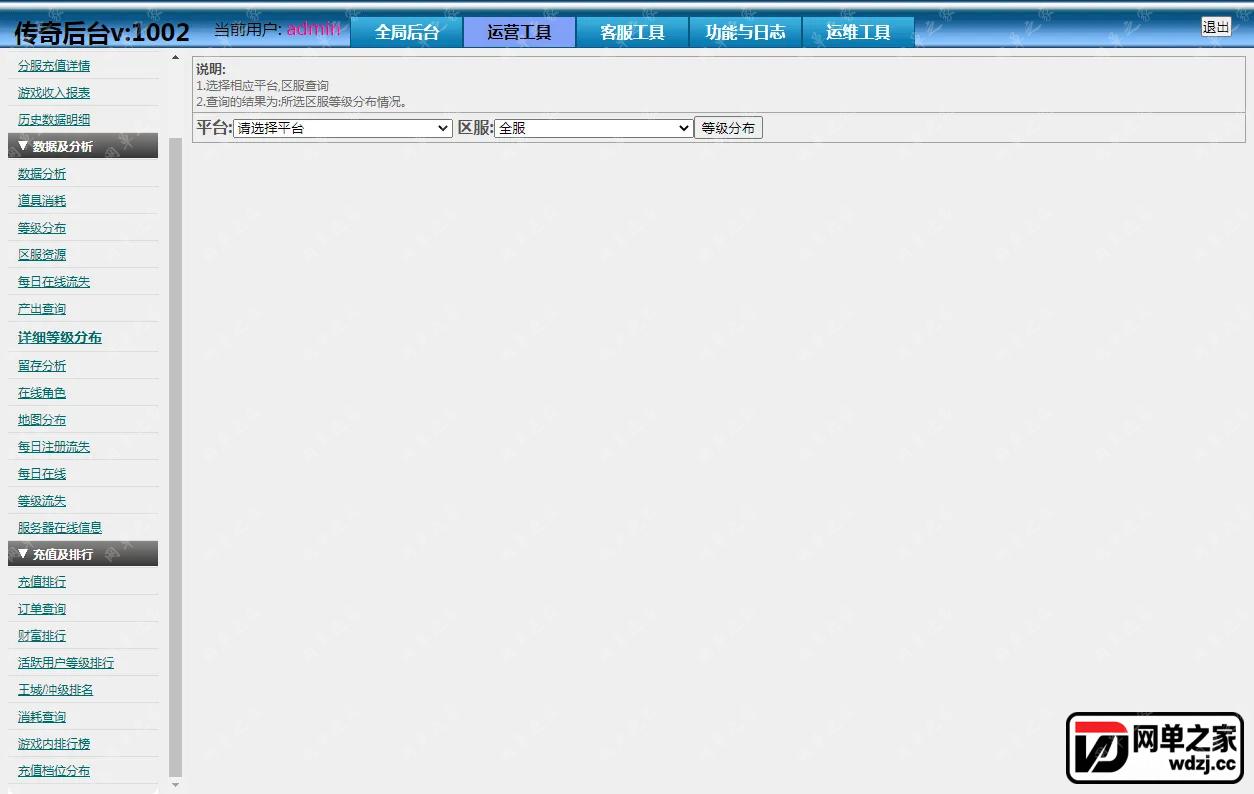Open 充值档位分布 link
The image size is (1254, 794).
(54, 771)
